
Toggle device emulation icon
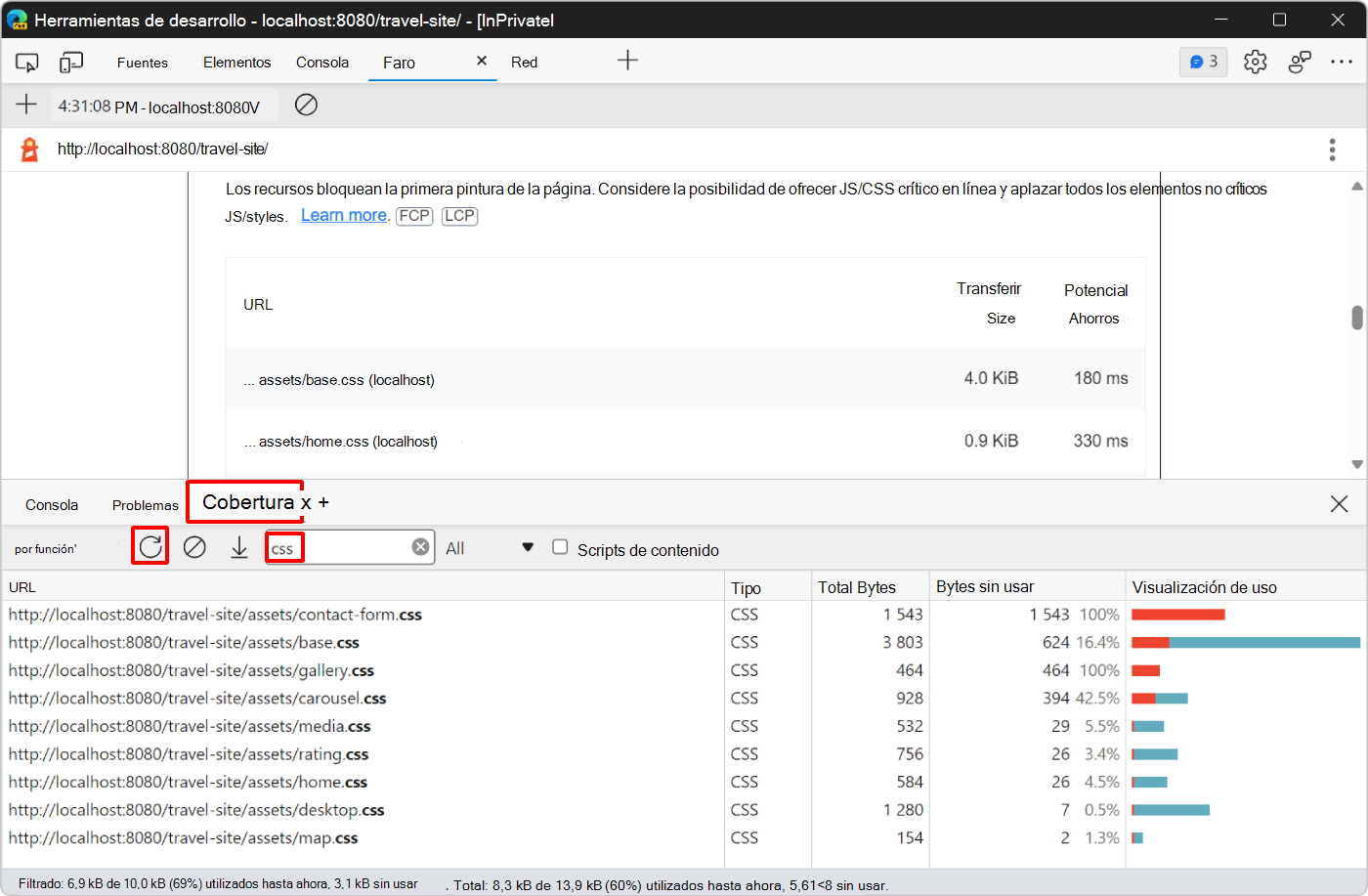click(71, 63)
